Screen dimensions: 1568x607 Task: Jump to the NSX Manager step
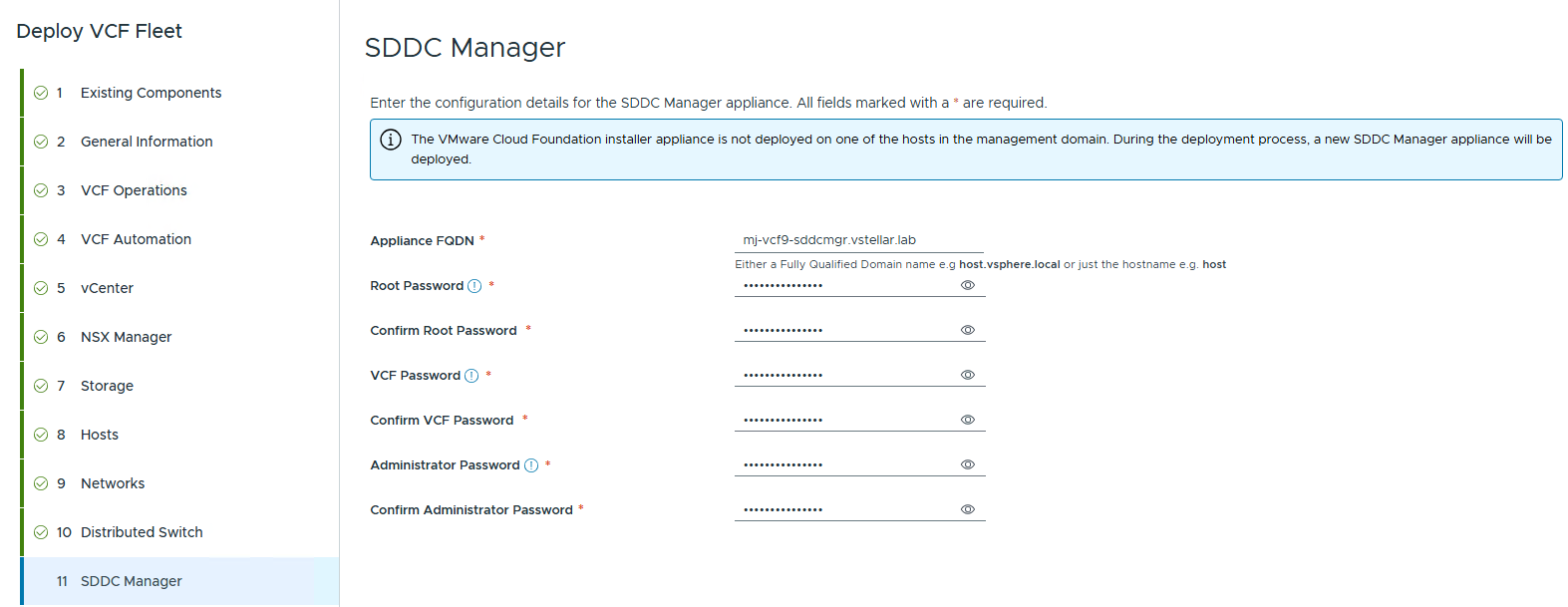126,337
